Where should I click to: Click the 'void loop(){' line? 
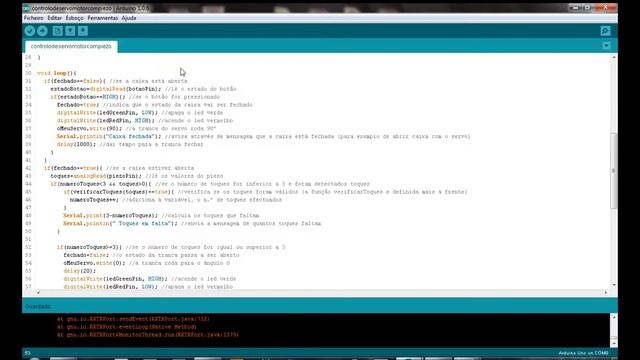57,73
